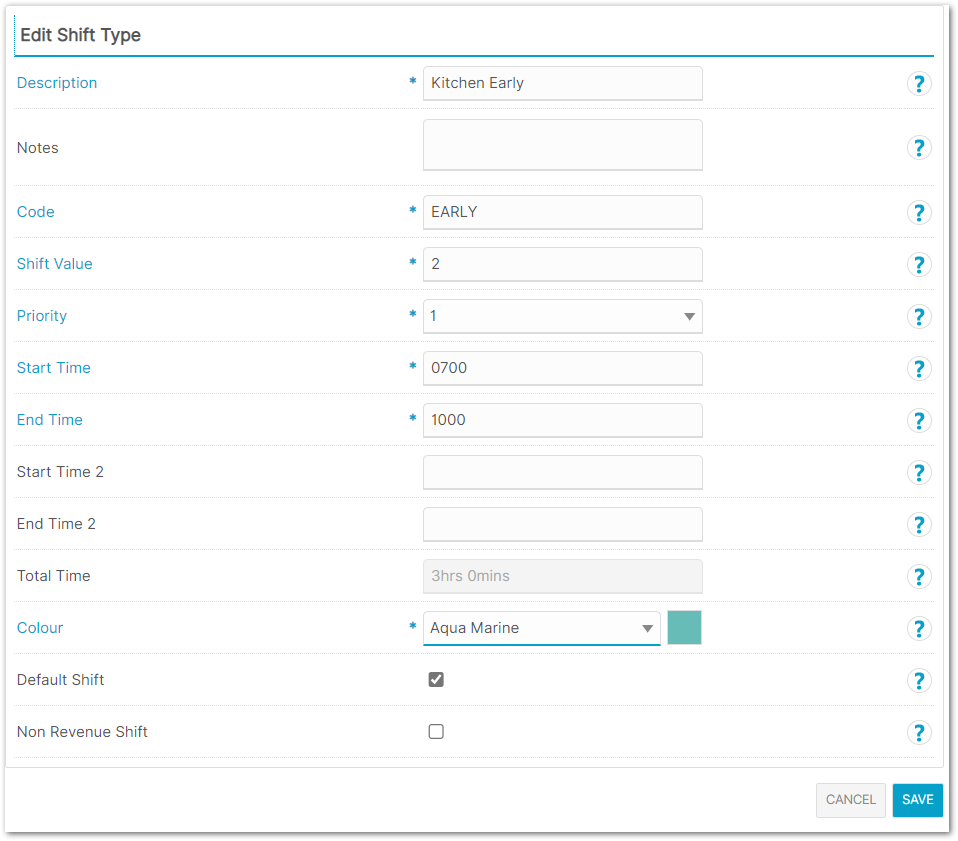Click the help icon beside End Time 2
958x841 pixels.
(x=919, y=524)
